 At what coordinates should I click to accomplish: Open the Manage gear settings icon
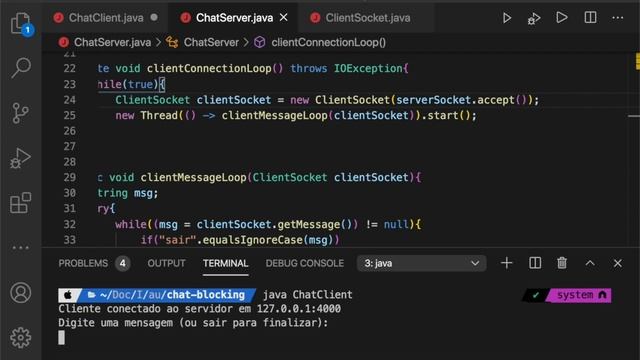[20, 338]
